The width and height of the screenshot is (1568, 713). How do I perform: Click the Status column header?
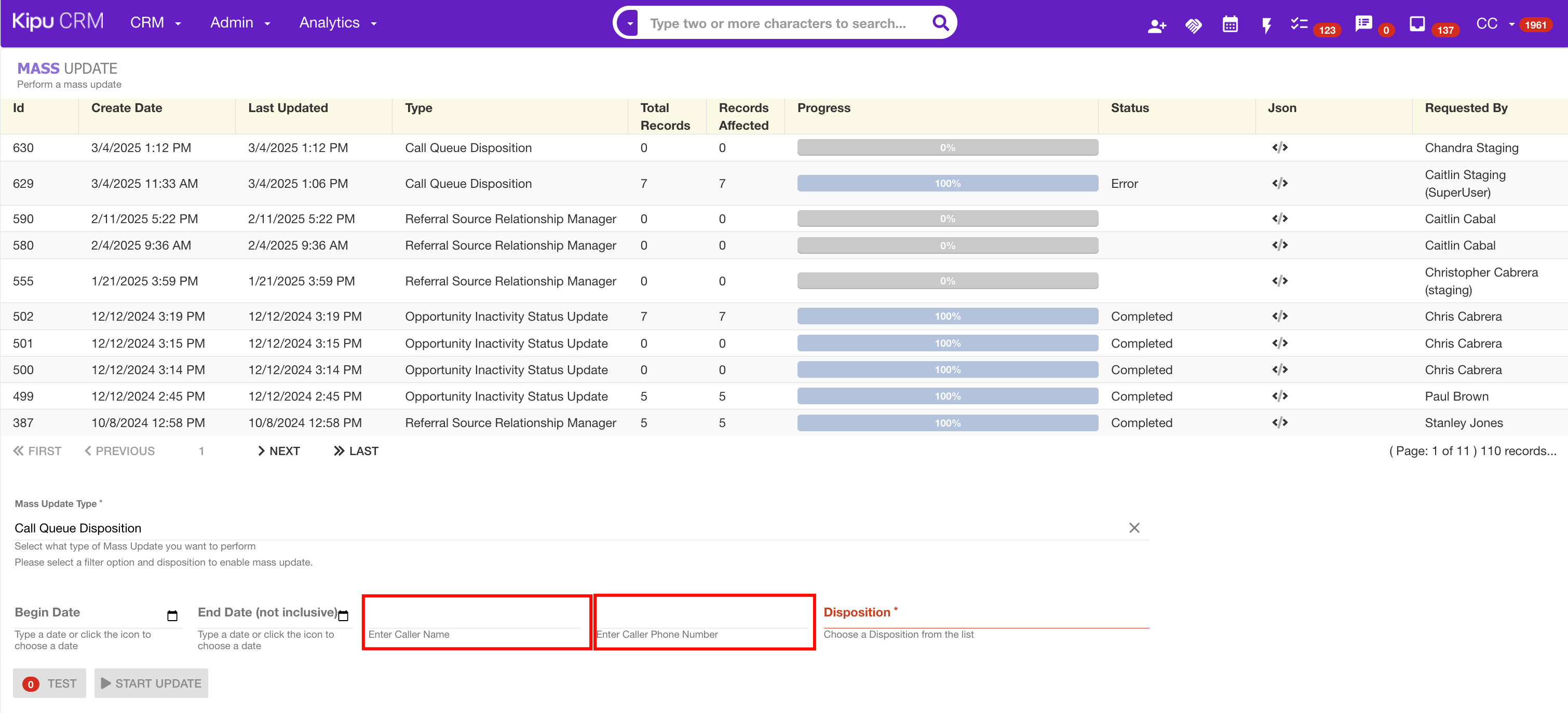click(1130, 108)
